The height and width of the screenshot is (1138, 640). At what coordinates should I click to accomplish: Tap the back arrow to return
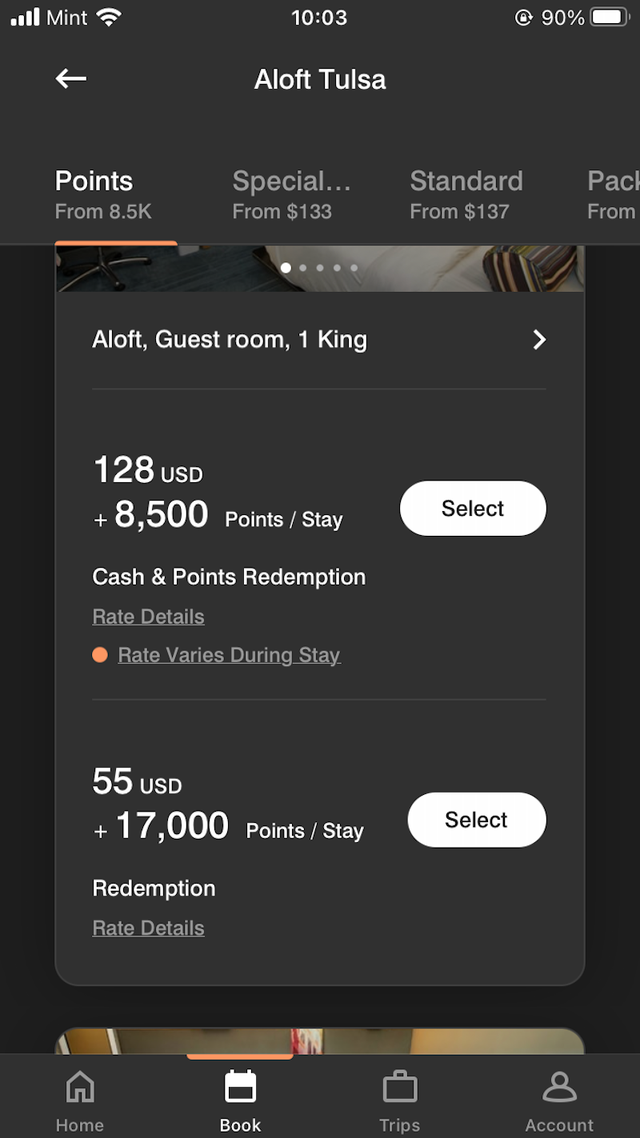70,79
